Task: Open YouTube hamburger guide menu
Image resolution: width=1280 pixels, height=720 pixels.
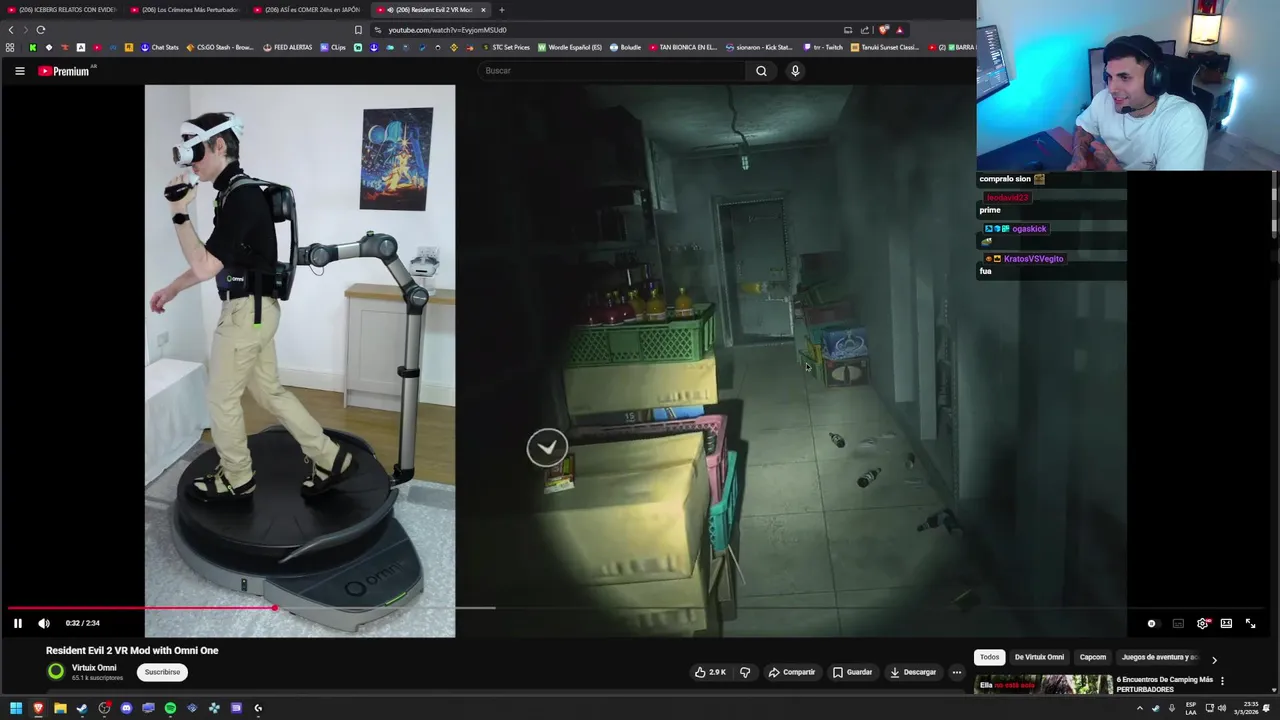Action: point(19,71)
